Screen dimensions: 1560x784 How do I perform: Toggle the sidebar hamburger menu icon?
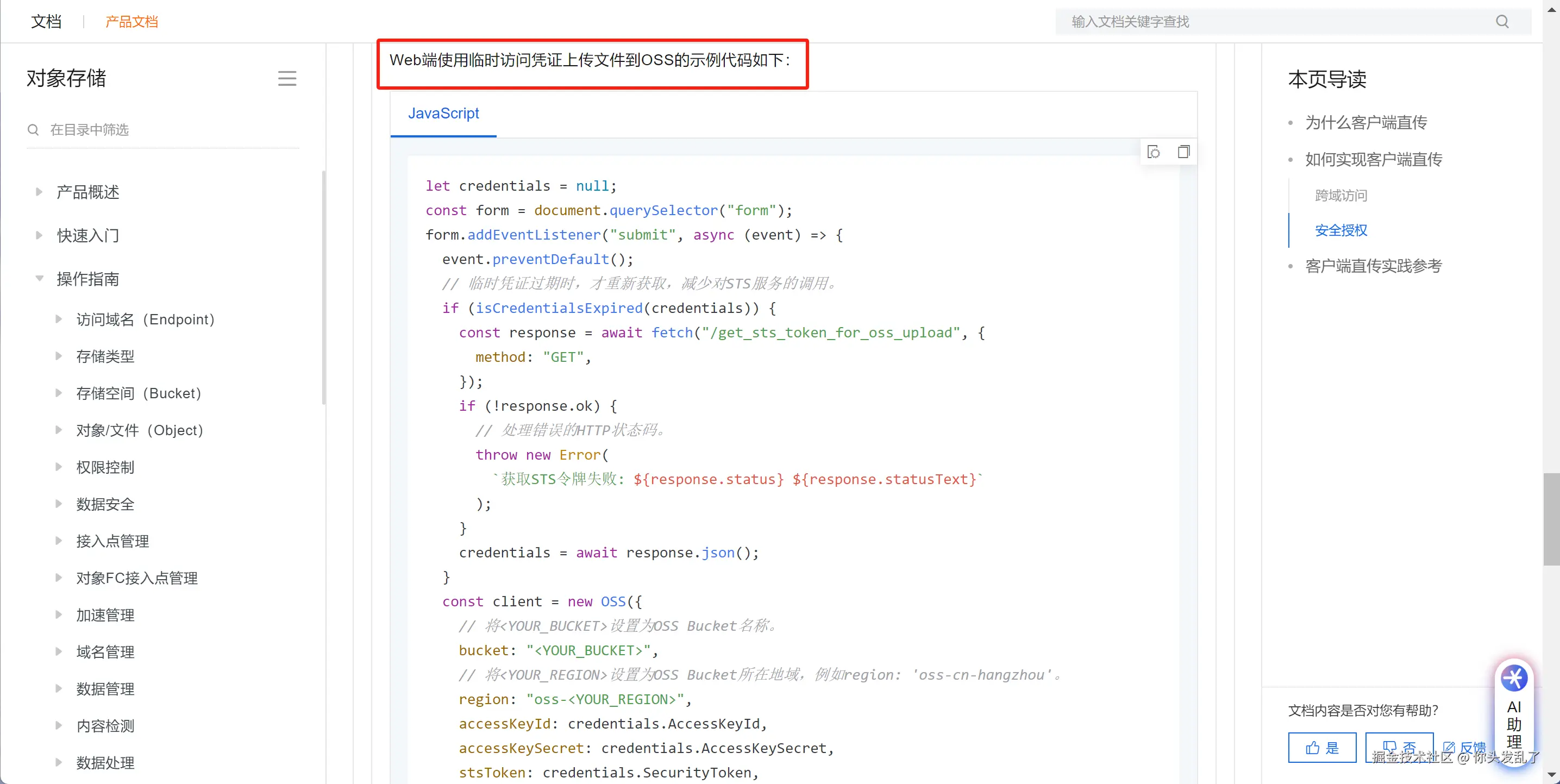click(287, 78)
